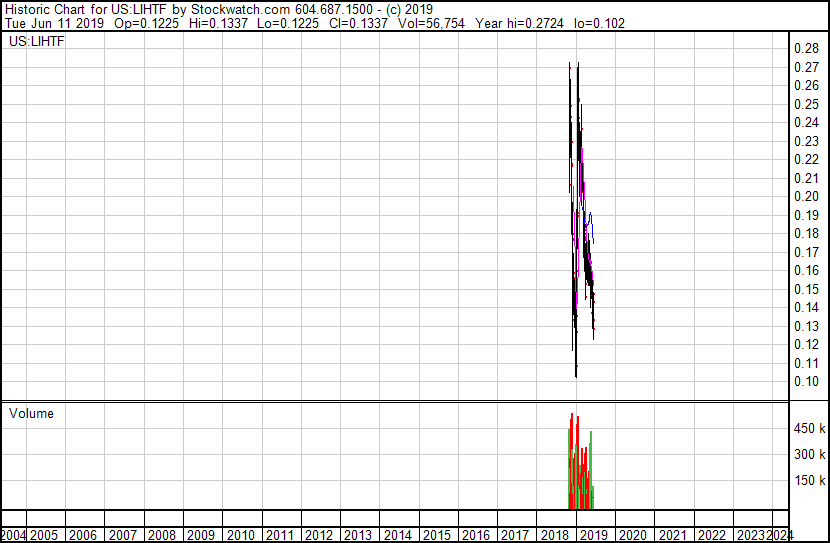This screenshot has width=830, height=543.
Task: Click the 0.22 price axis label
Action: point(807,160)
